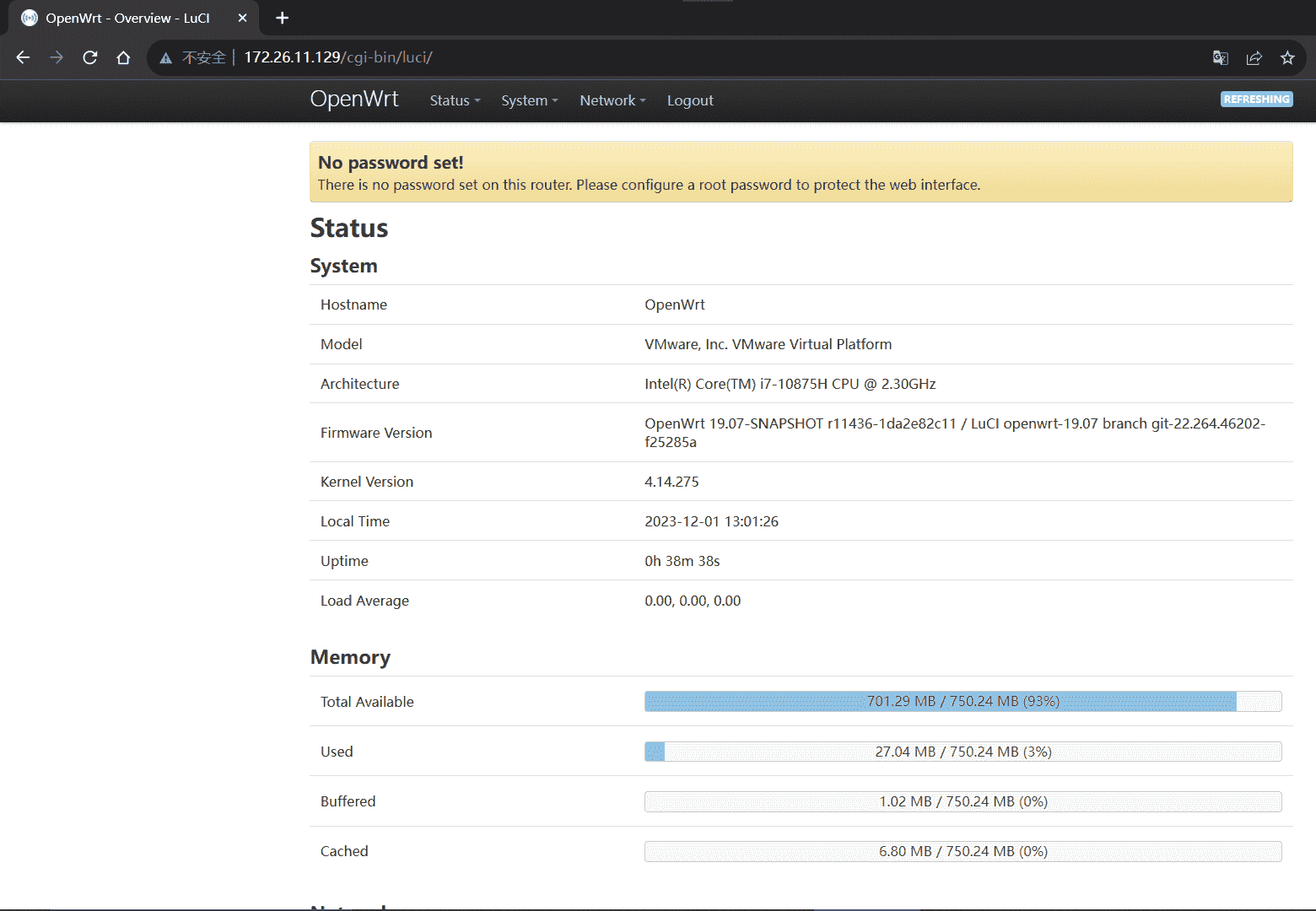
Task: Click the 'No password set!' warning heading
Action: (391, 163)
